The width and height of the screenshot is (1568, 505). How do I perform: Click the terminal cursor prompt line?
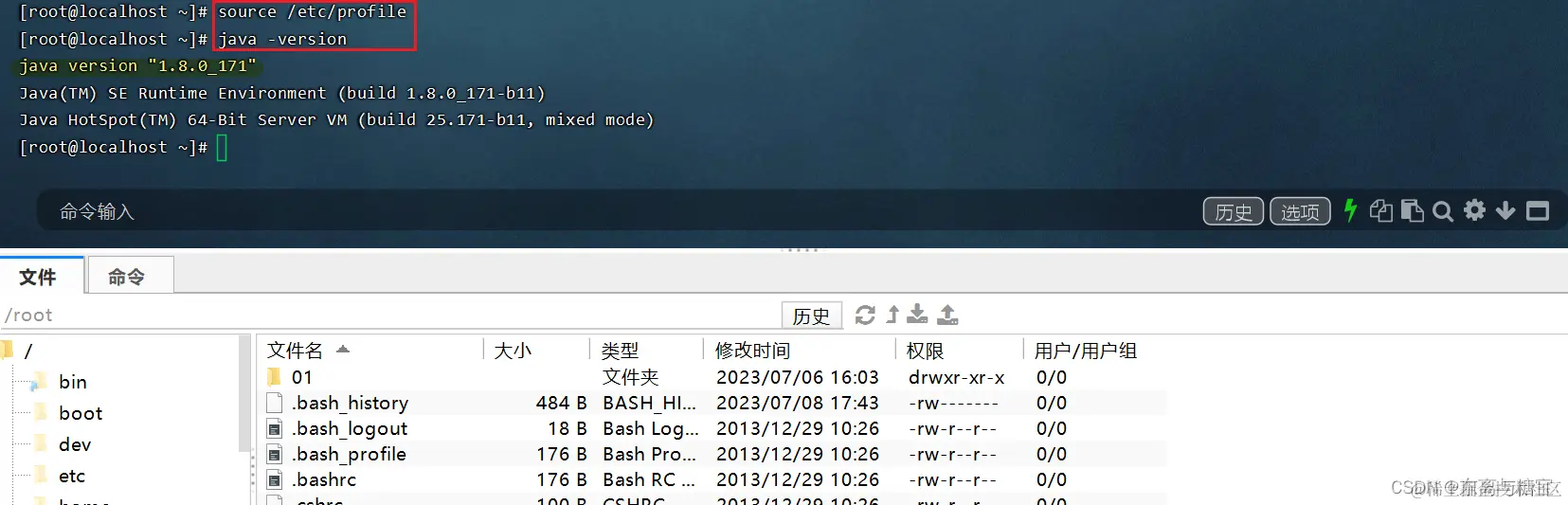pyautogui.click(x=123, y=147)
